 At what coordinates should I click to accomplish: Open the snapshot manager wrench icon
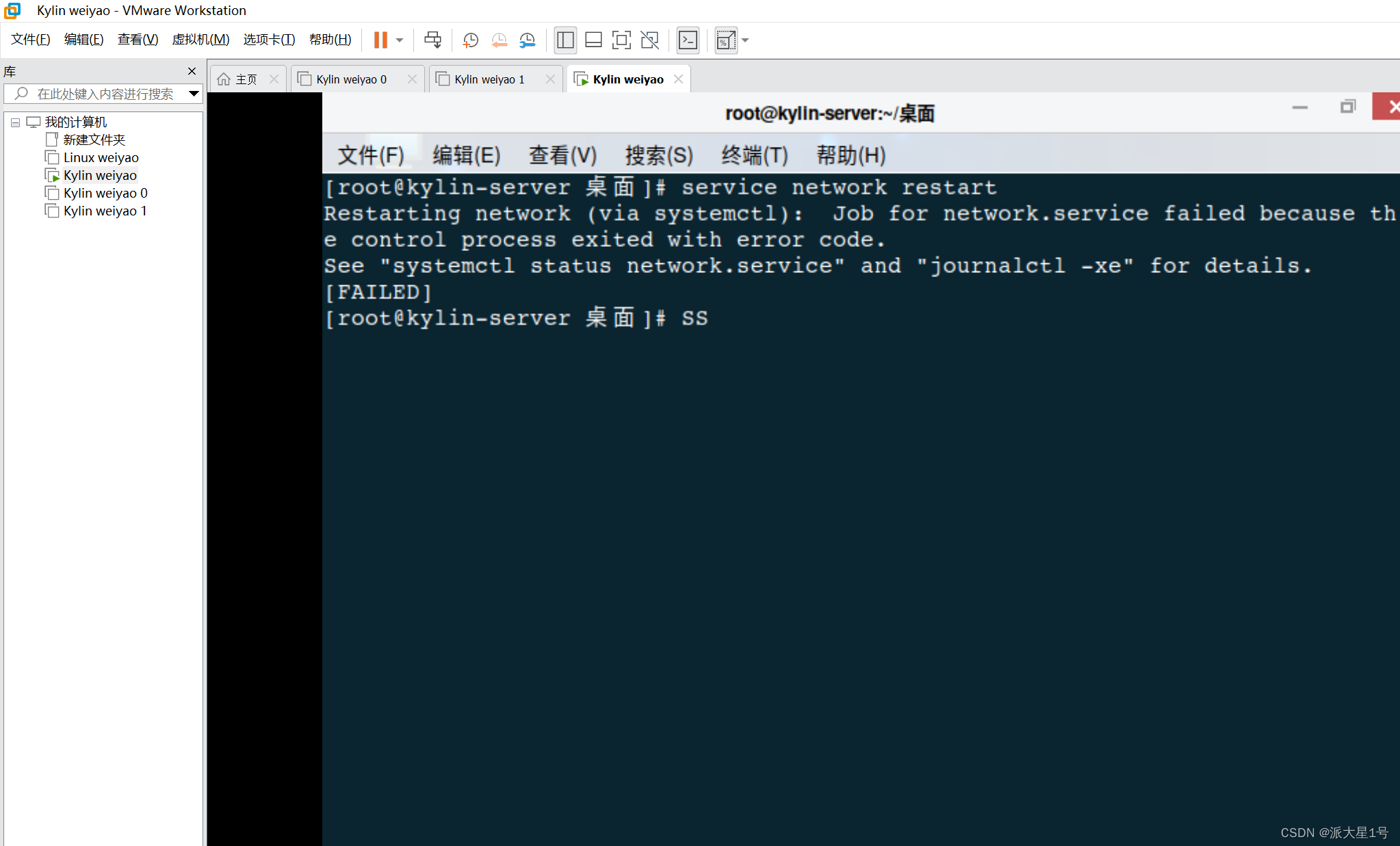click(x=527, y=40)
